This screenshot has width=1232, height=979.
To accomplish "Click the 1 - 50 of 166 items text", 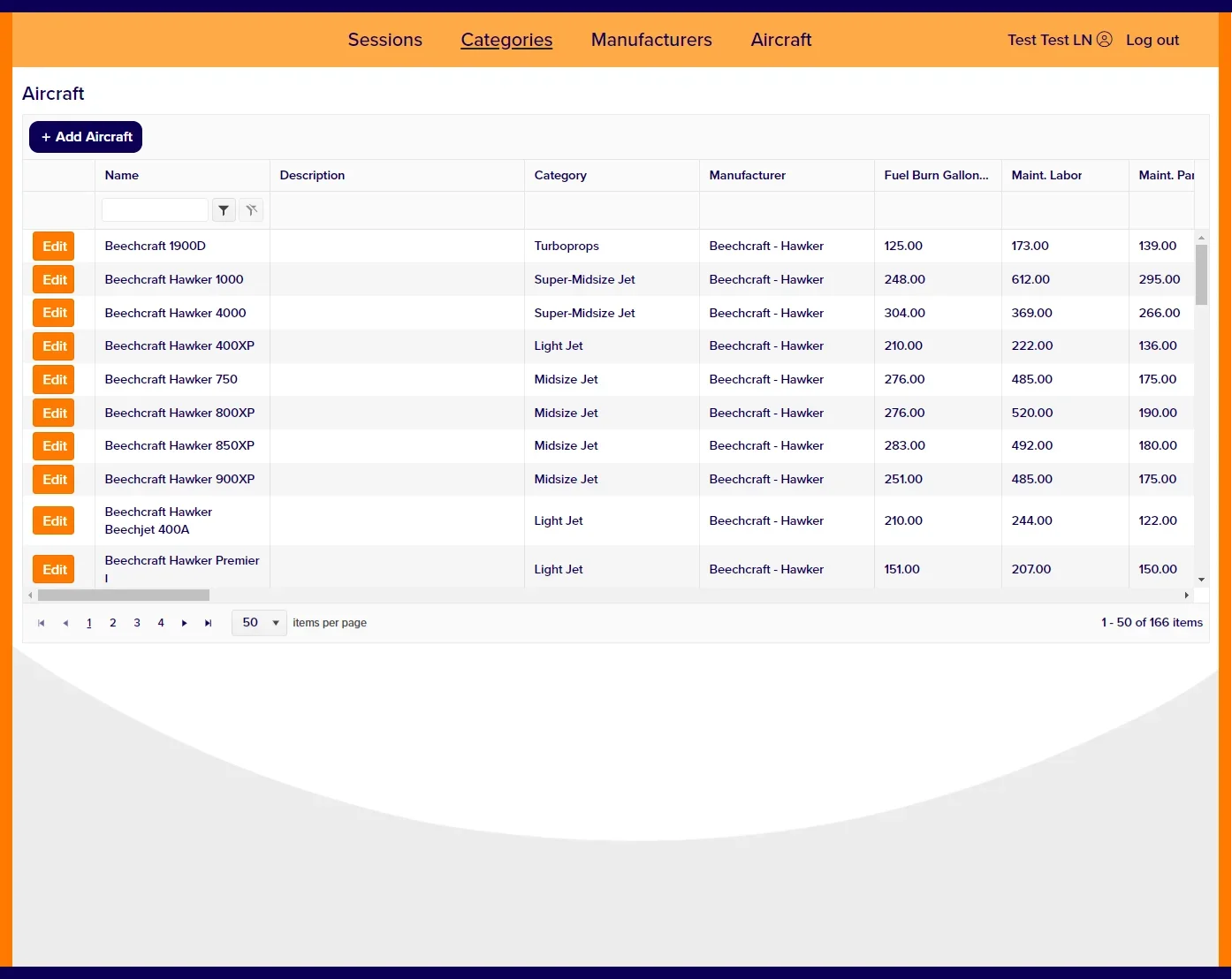I will click(x=1152, y=623).
